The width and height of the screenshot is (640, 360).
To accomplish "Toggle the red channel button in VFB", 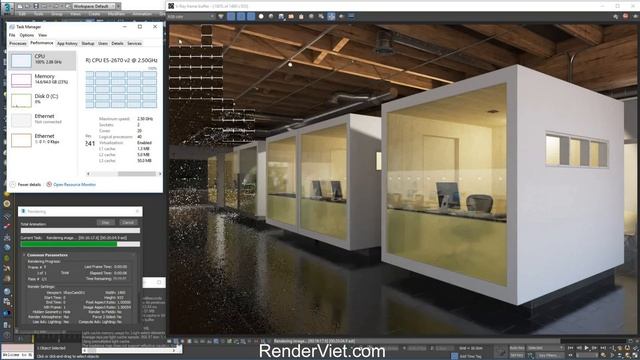I will 231,16.
